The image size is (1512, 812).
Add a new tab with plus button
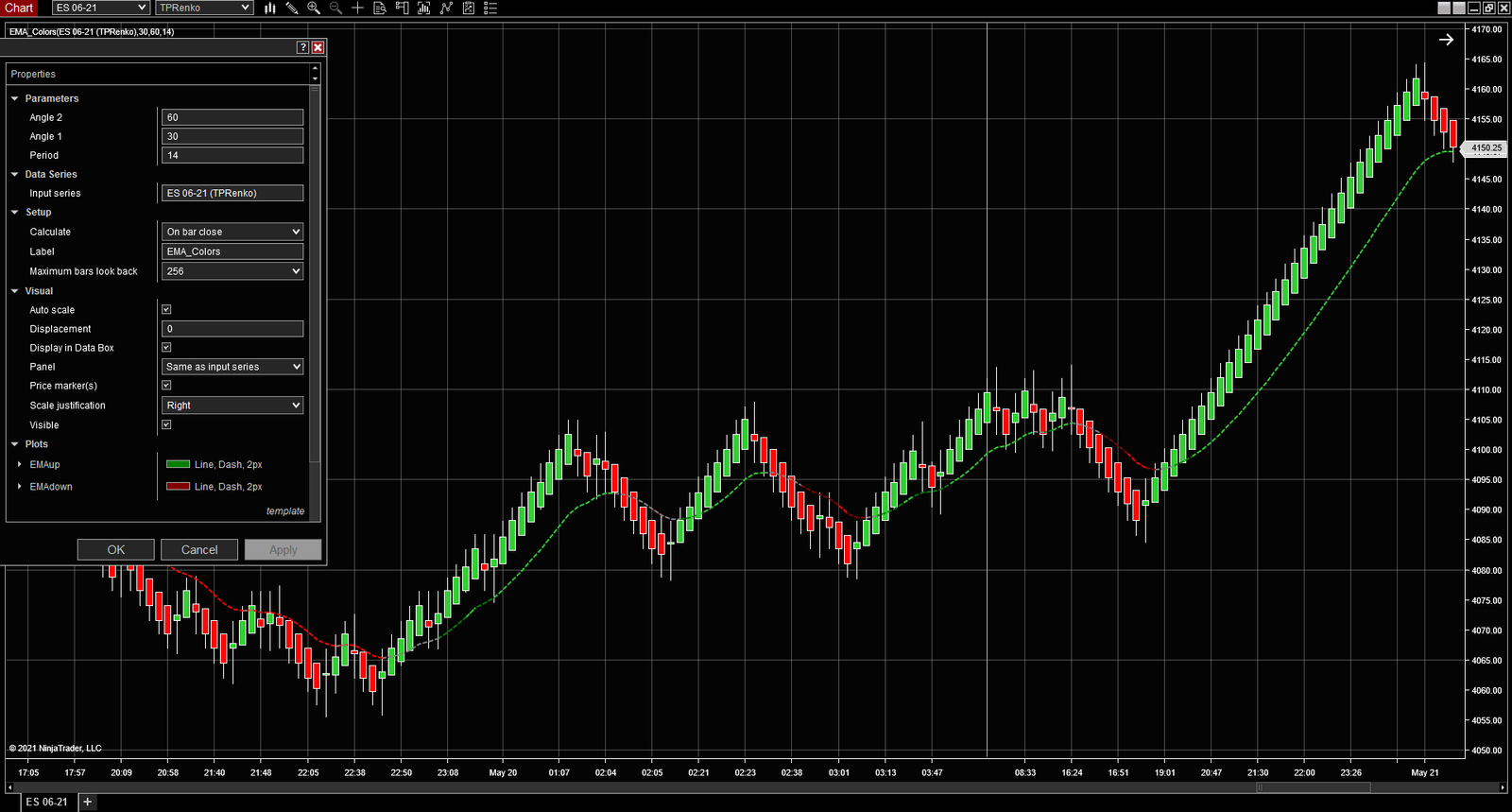[x=88, y=802]
